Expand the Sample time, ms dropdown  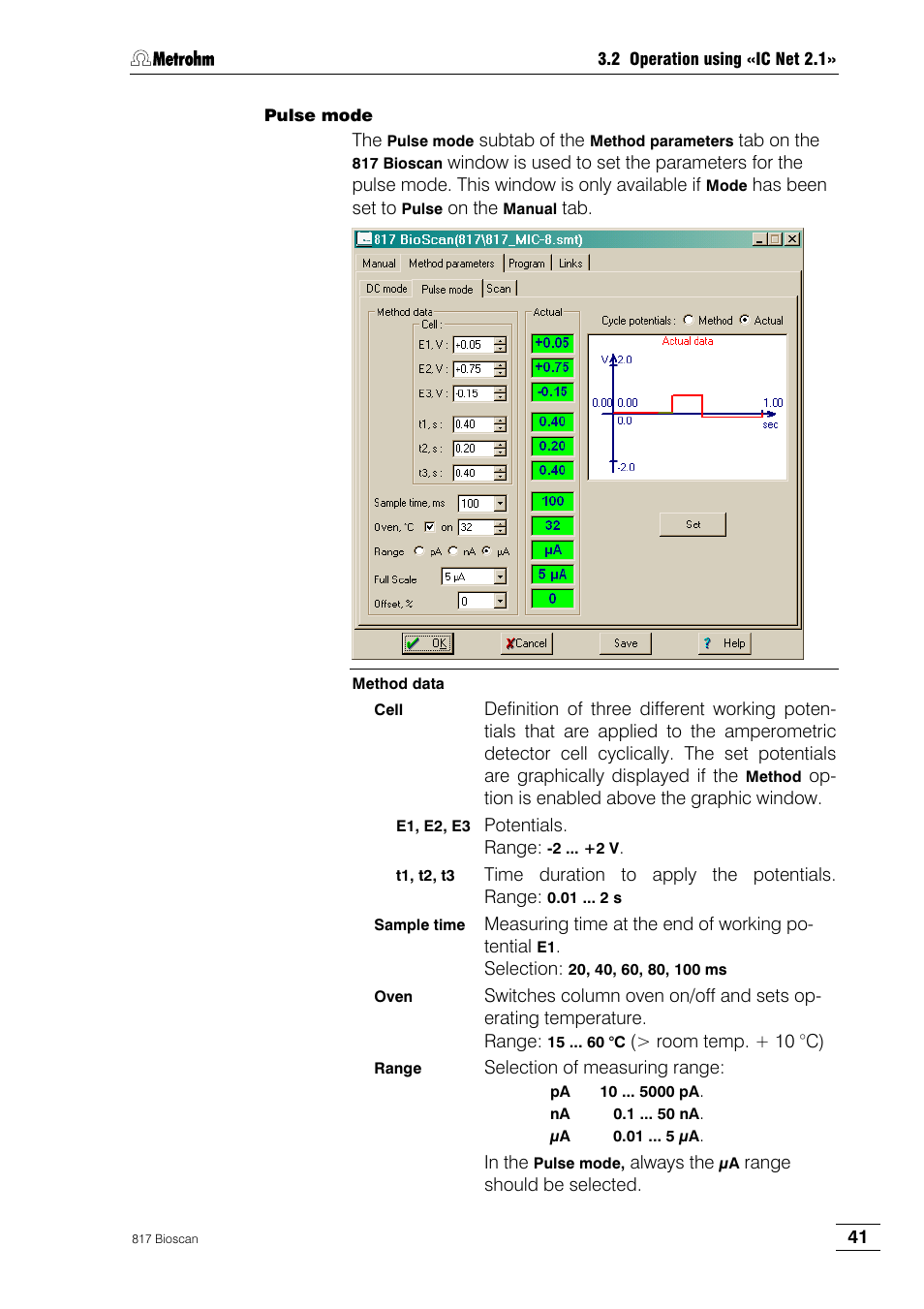[x=500, y=504]
